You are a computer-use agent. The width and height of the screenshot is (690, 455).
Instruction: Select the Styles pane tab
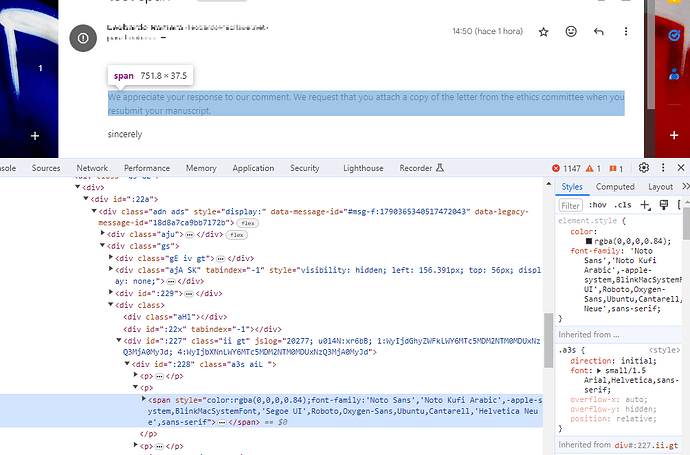572,187
